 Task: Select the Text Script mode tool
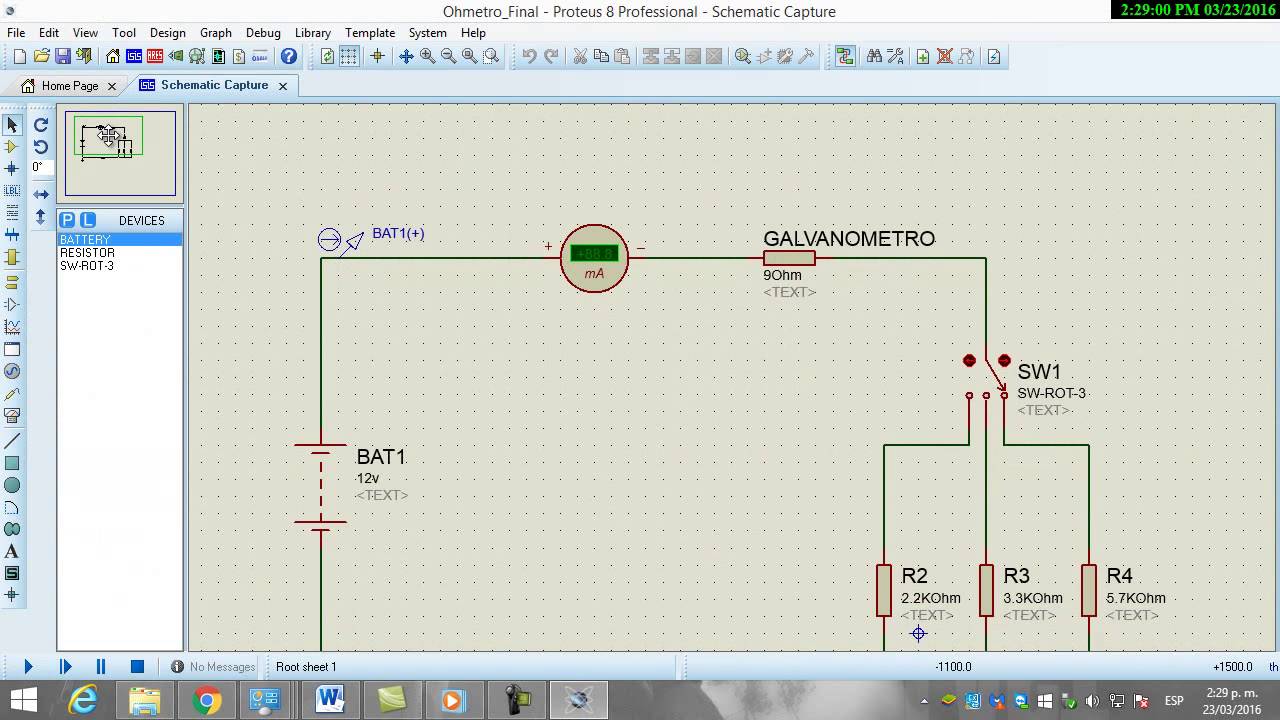[x=12, y=212]
